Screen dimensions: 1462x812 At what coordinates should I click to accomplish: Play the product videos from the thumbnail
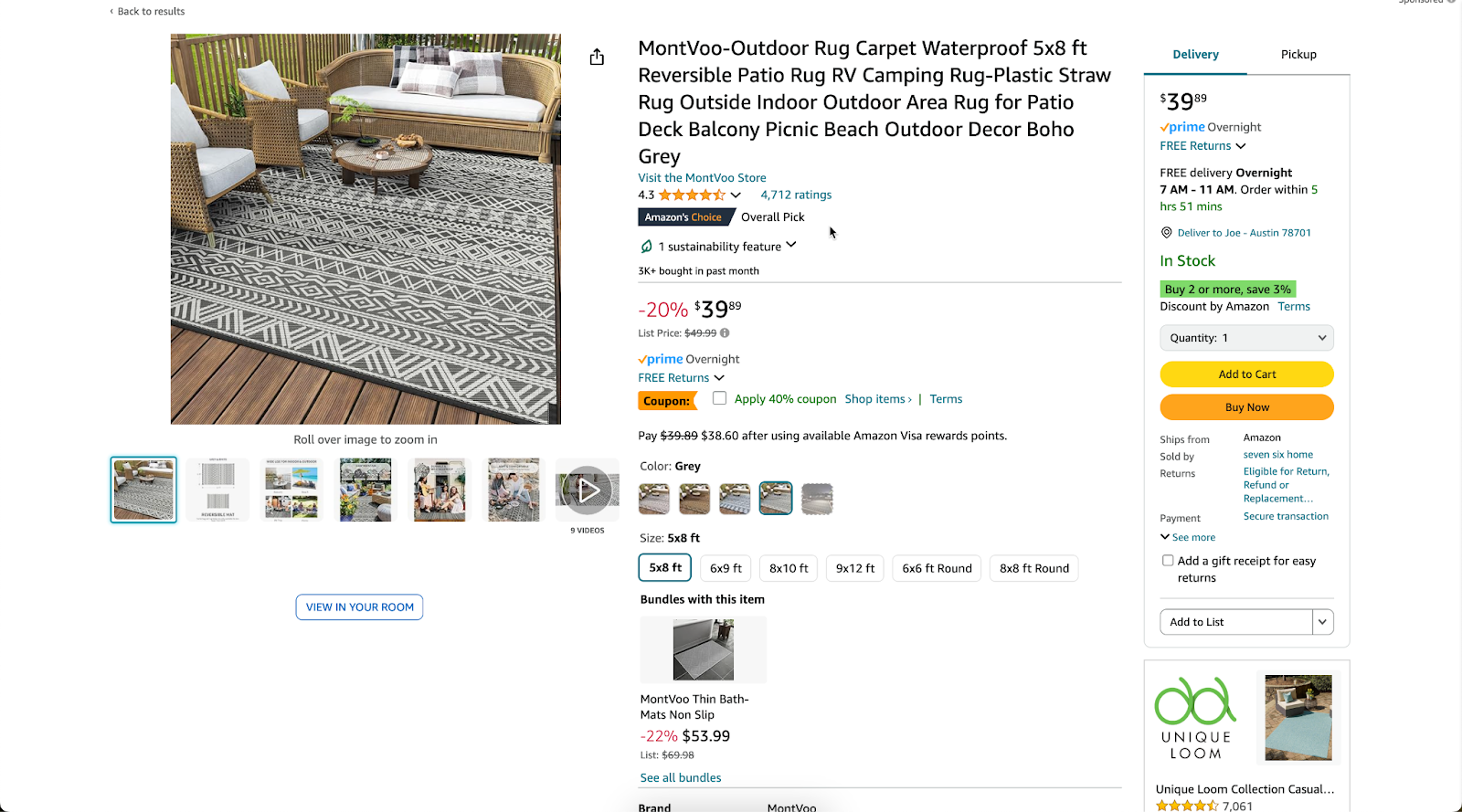(588, 490)
